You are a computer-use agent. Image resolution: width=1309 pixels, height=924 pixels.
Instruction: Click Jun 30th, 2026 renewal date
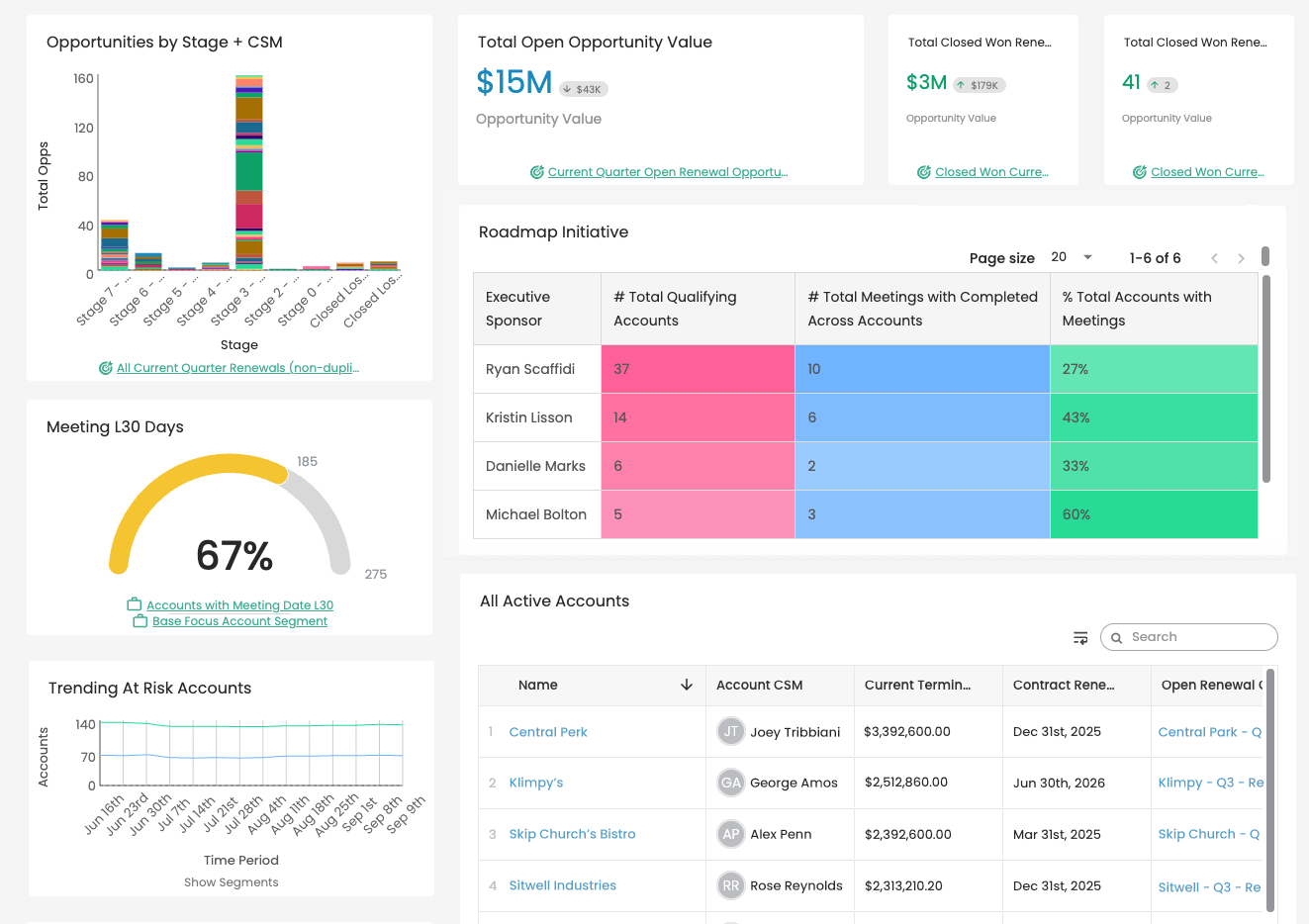pos(1059,783)
